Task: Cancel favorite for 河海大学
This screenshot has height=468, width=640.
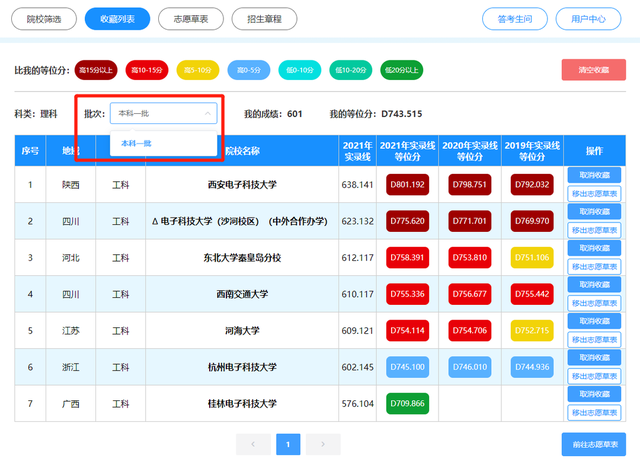Action: 594,321
